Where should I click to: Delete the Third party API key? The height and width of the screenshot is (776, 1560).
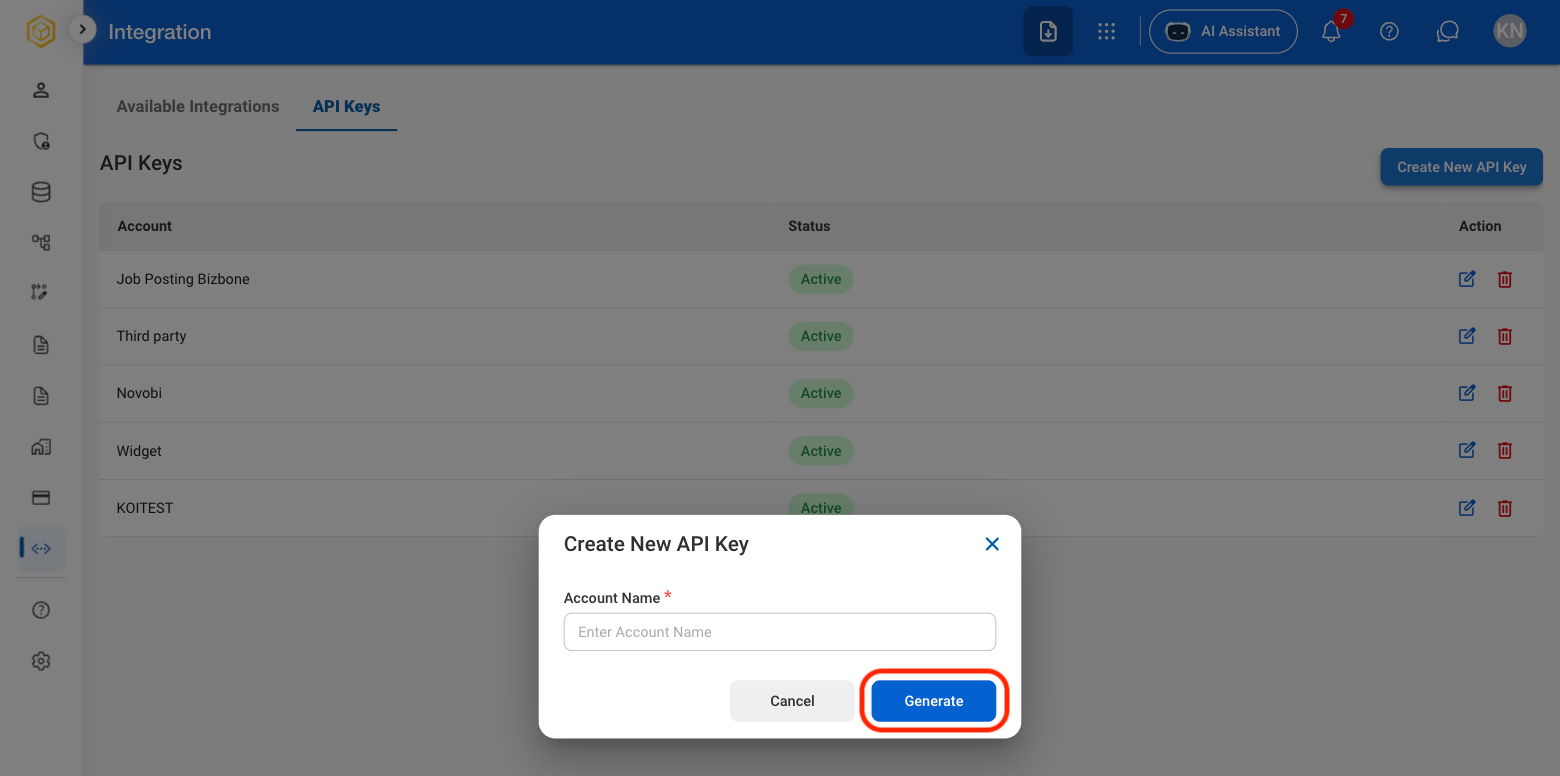[x=1504, y=336]
